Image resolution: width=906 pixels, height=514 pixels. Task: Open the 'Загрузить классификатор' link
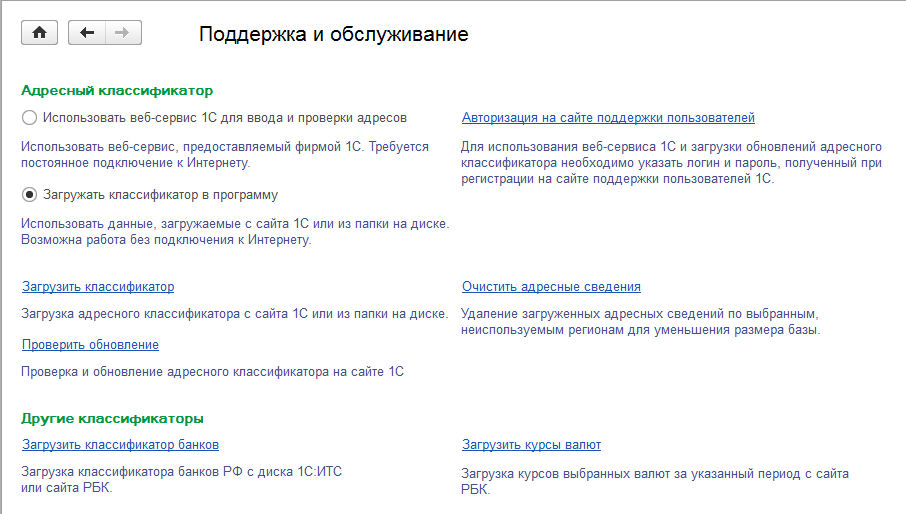click(x=98, y=286)
